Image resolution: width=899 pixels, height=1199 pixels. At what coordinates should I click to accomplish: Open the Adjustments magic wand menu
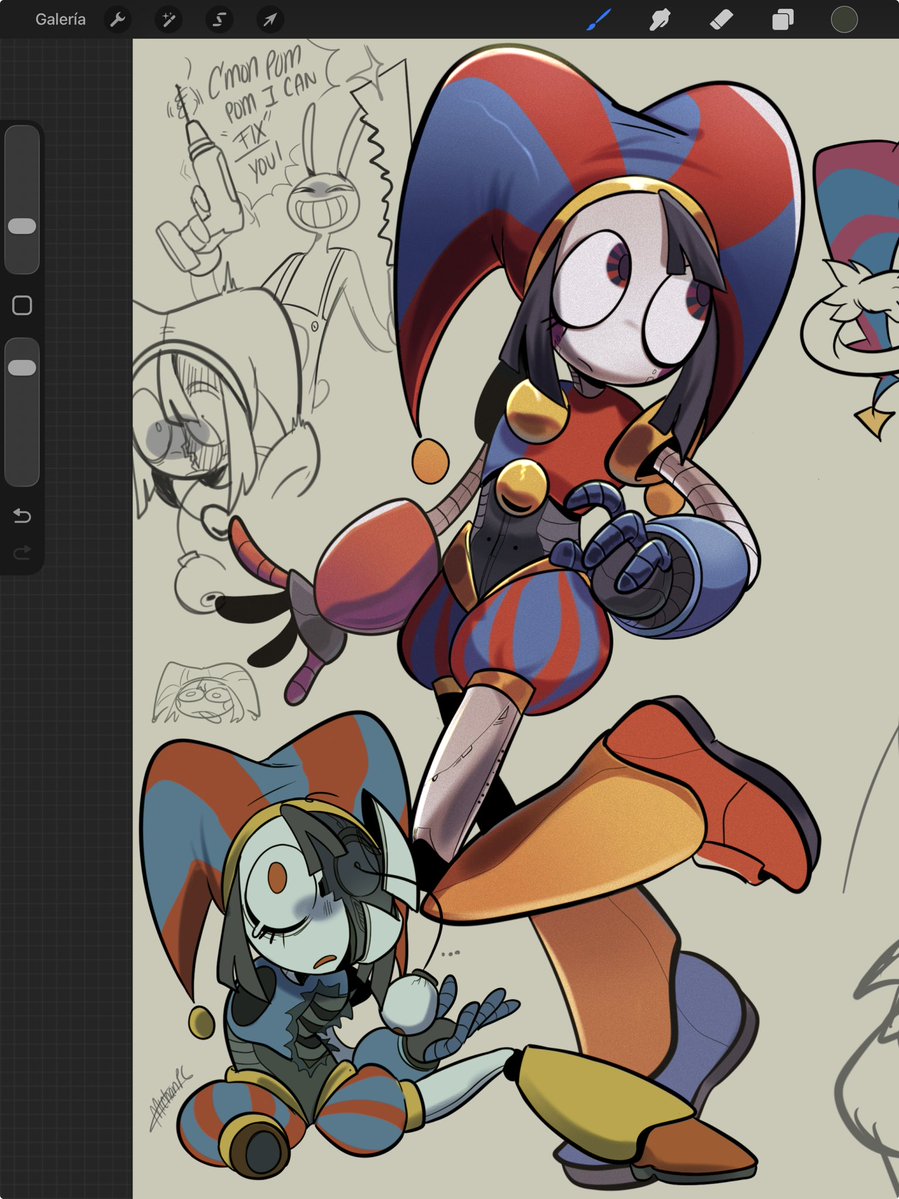168,20
